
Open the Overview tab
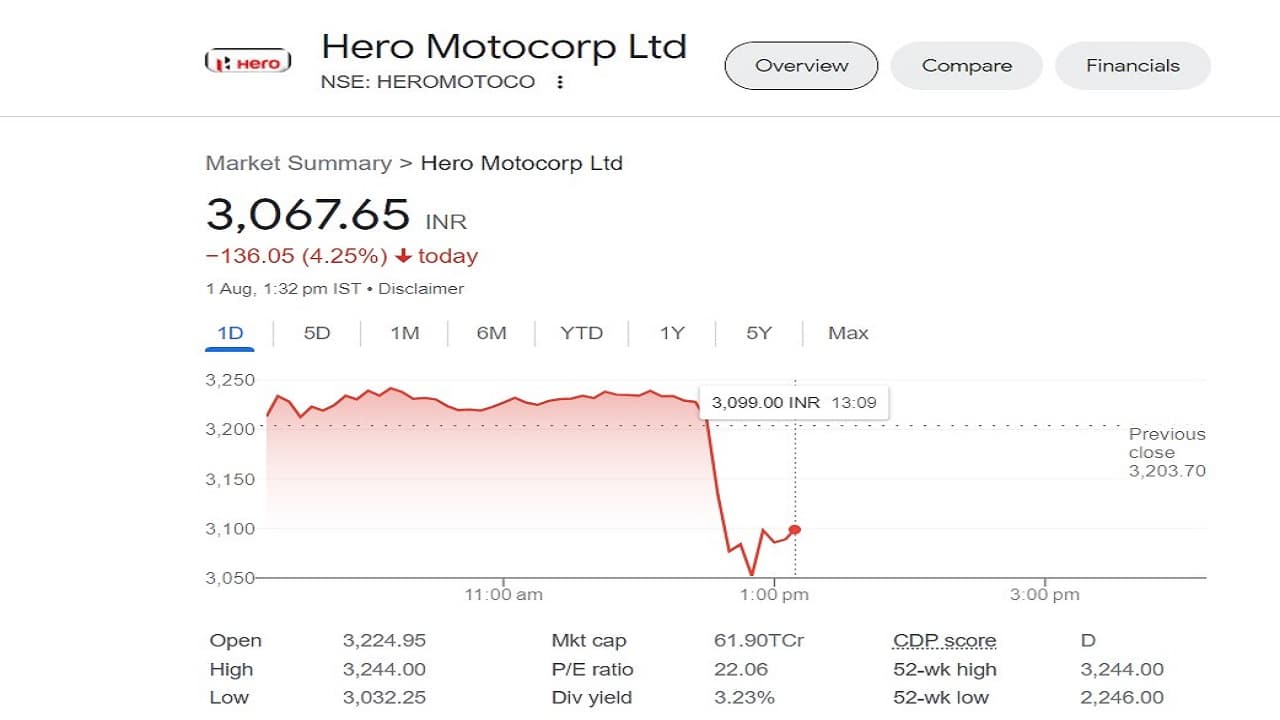pyautogui.click(x=801, y=66)
